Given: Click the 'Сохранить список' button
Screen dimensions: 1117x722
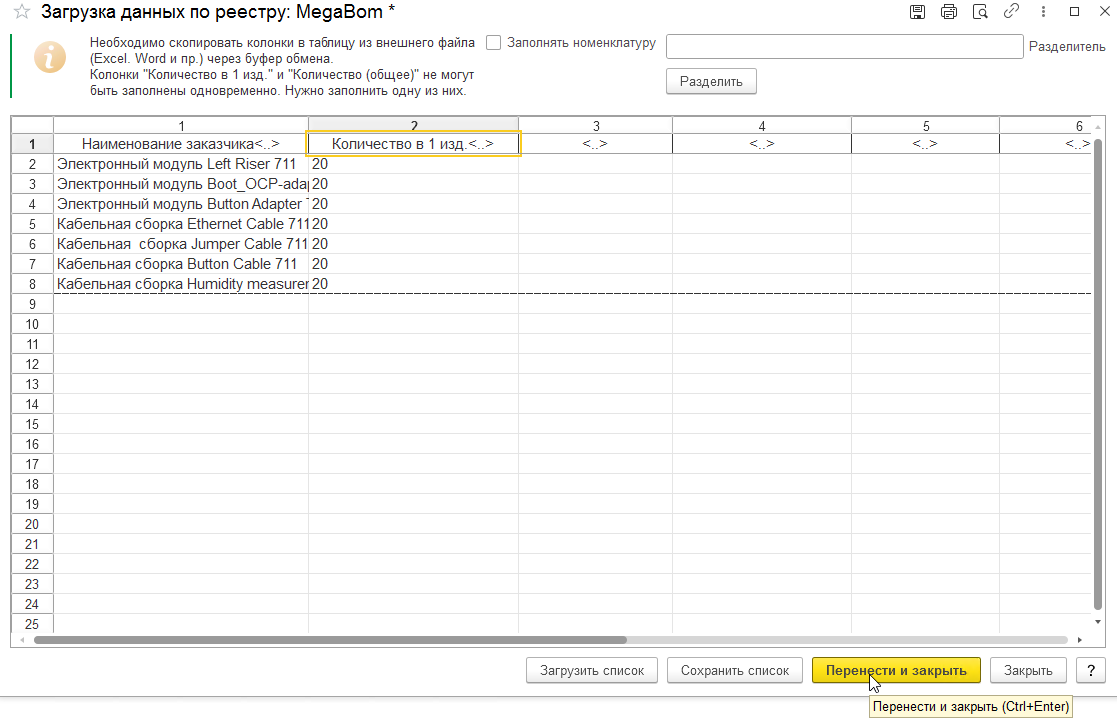Looking at the screenshot, I should coord(735,670).
